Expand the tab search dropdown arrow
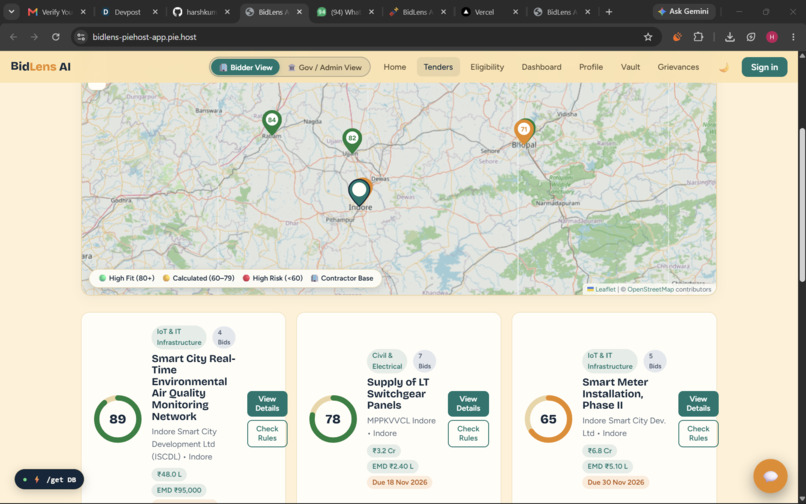The height and width of the screenshot is (504, 806). (x=11, y=12)
